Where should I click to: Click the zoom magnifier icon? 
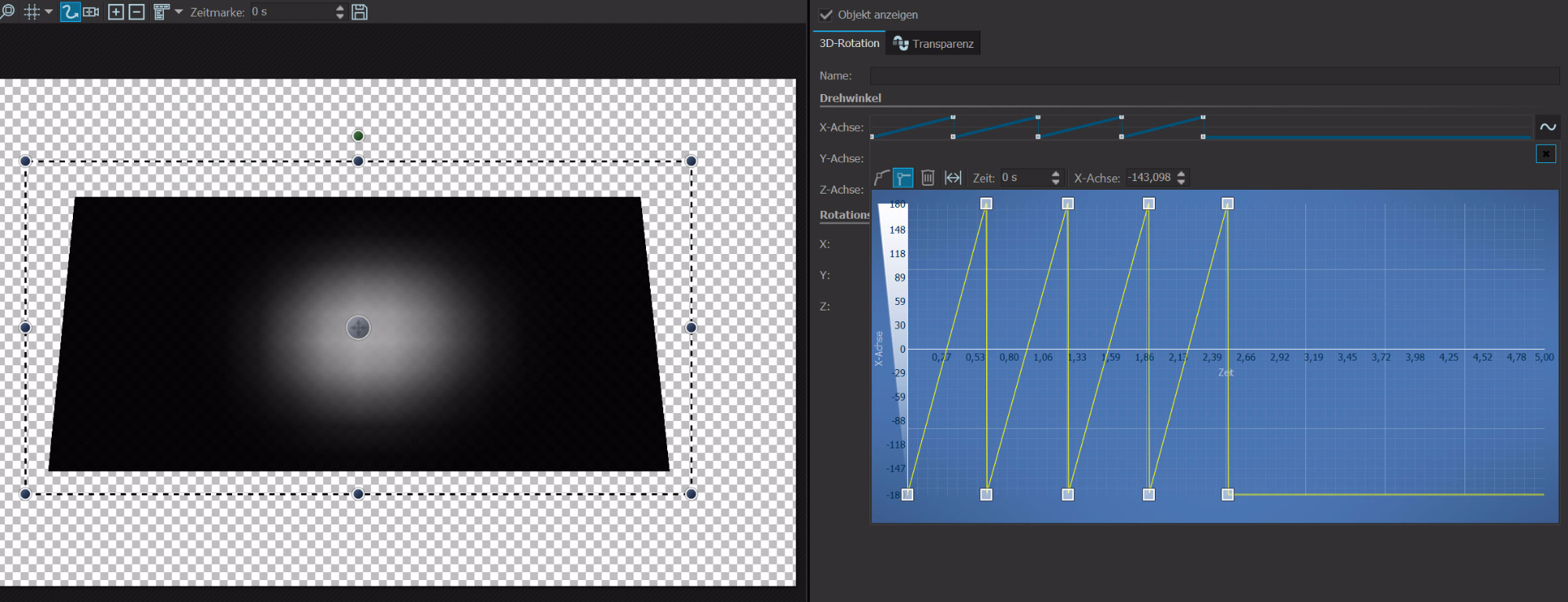tap(8, 12)
